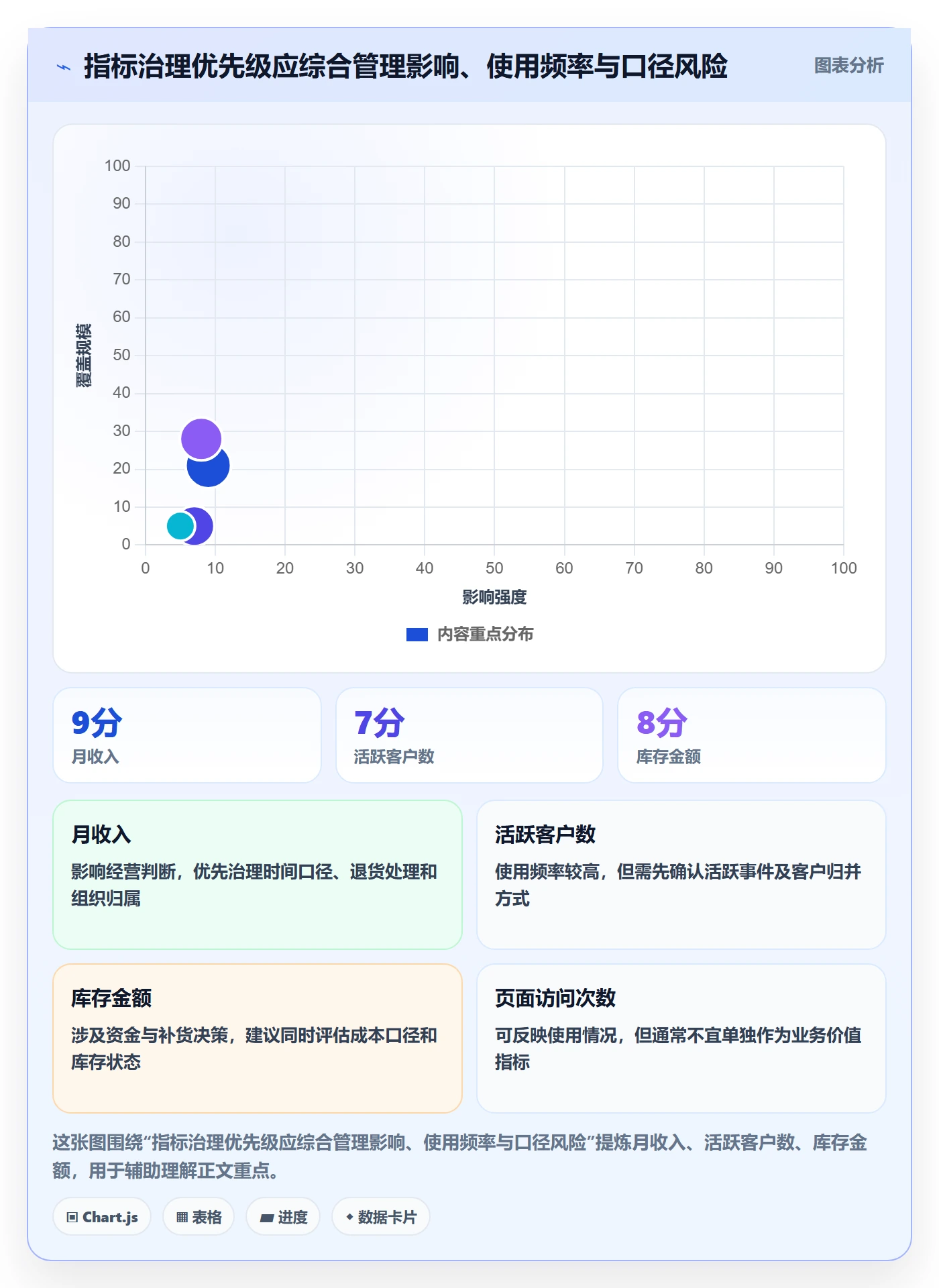
Task: Select the purple bubble in the chart
Action: click(201, 439)
